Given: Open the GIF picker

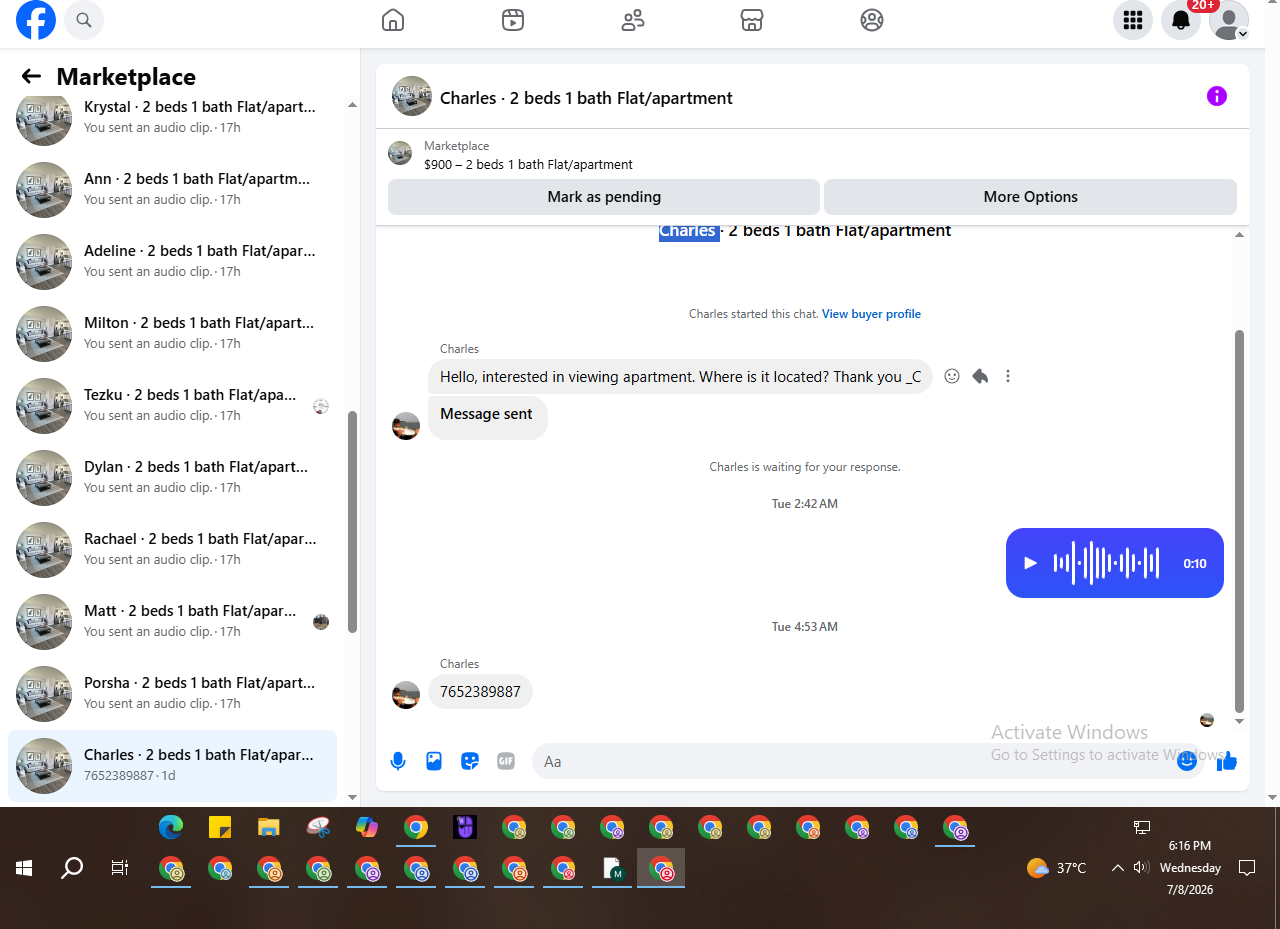Looking at the screenshot, I should (x=506, y=761).
